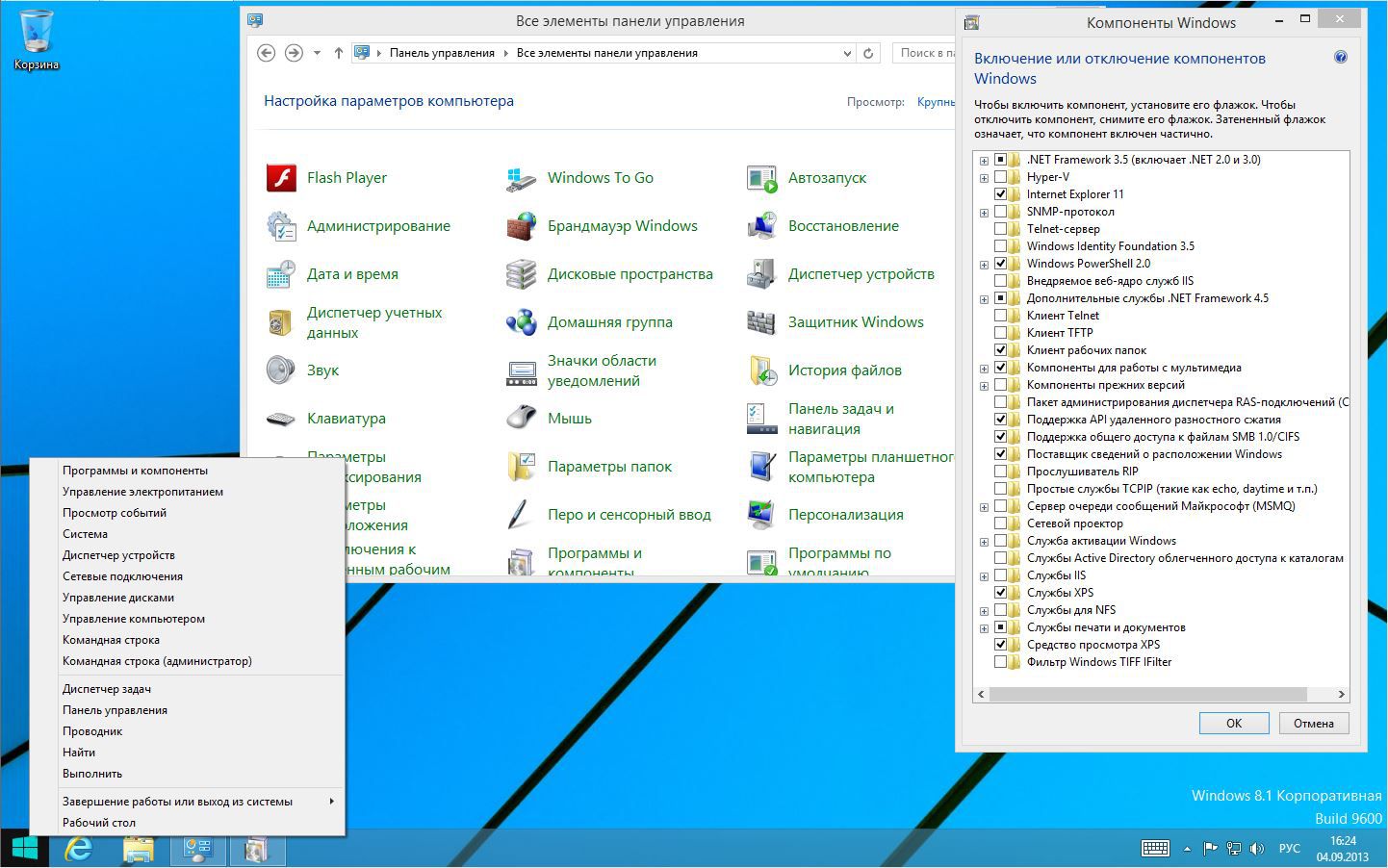Viewport: 1388px width, 868px height.
Task: Open the Корзина desktop icon
Action: pyautogui.click(x=37, y=40)
